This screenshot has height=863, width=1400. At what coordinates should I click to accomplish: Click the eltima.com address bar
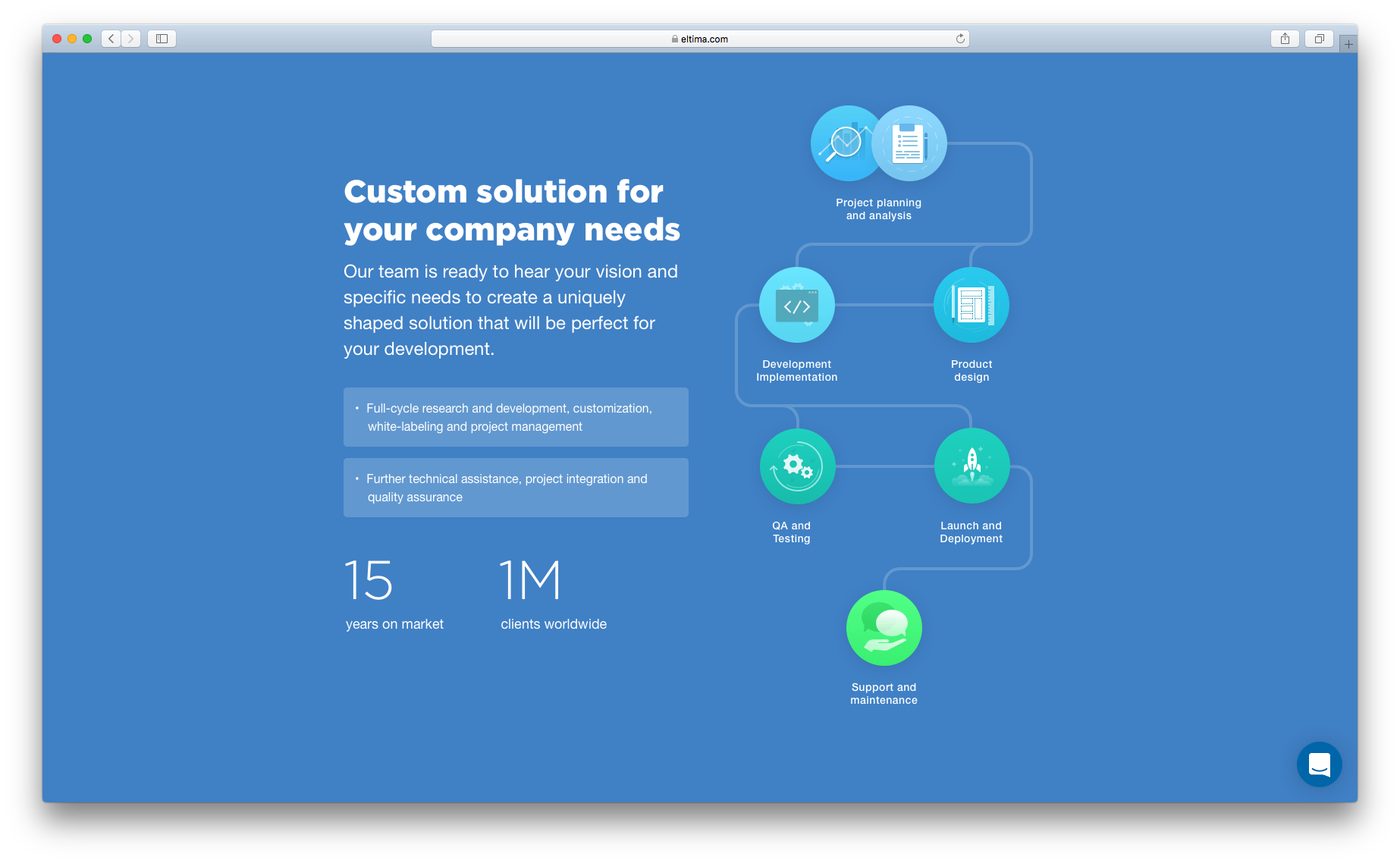click(699, 39)
